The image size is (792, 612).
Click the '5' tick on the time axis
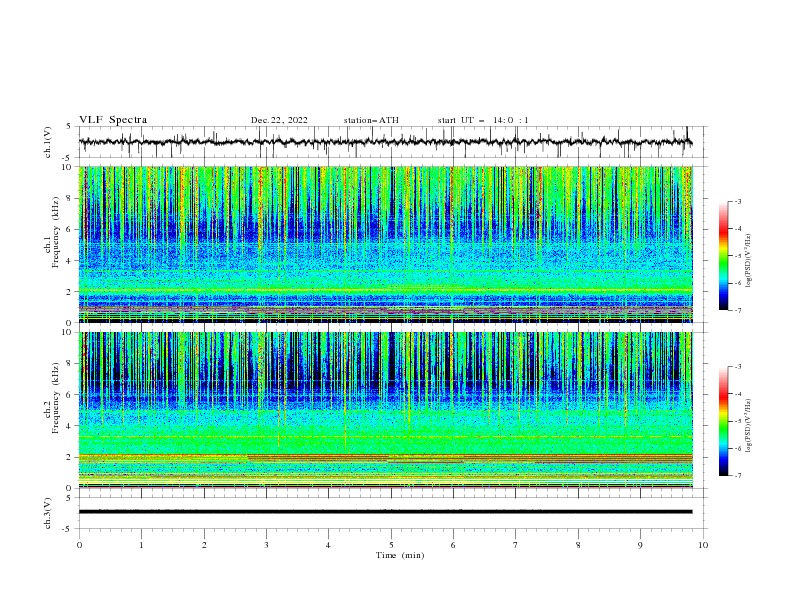coord(391,545)
